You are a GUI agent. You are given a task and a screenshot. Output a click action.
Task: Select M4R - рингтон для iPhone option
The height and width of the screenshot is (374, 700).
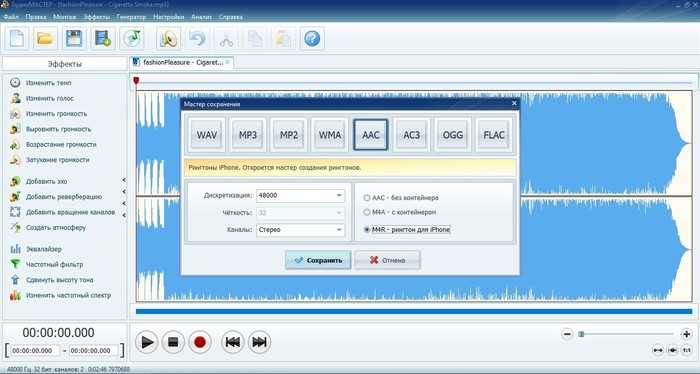point(367,230)
